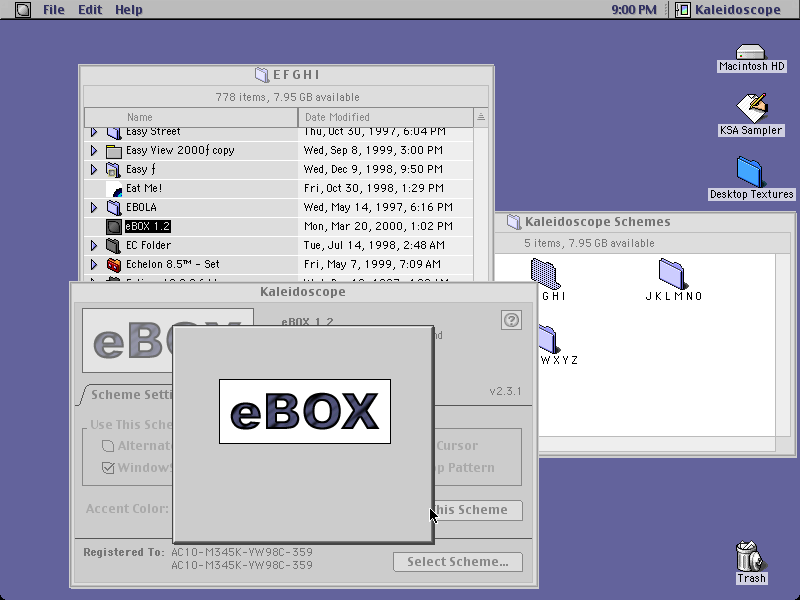Switch to the Scheme Settings tab
The image size is (800, 600).
click(131, 394)
